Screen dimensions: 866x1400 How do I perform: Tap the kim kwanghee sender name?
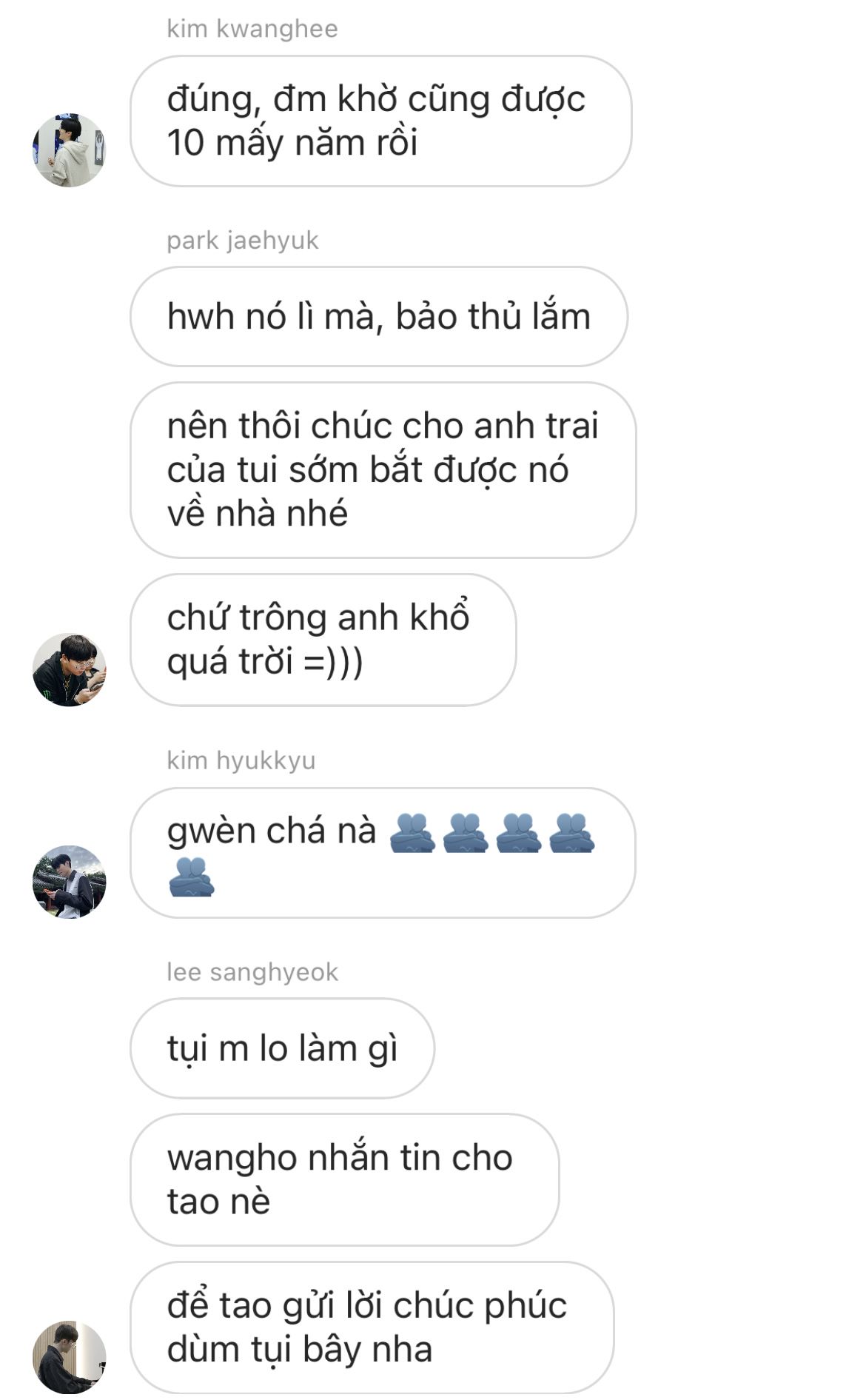coord(252,29)
